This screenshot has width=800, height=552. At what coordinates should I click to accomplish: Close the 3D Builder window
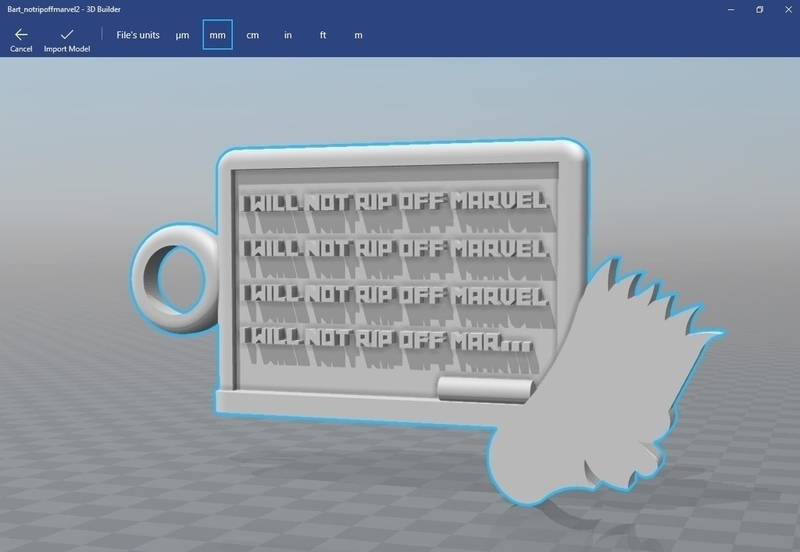coord(788,9)
